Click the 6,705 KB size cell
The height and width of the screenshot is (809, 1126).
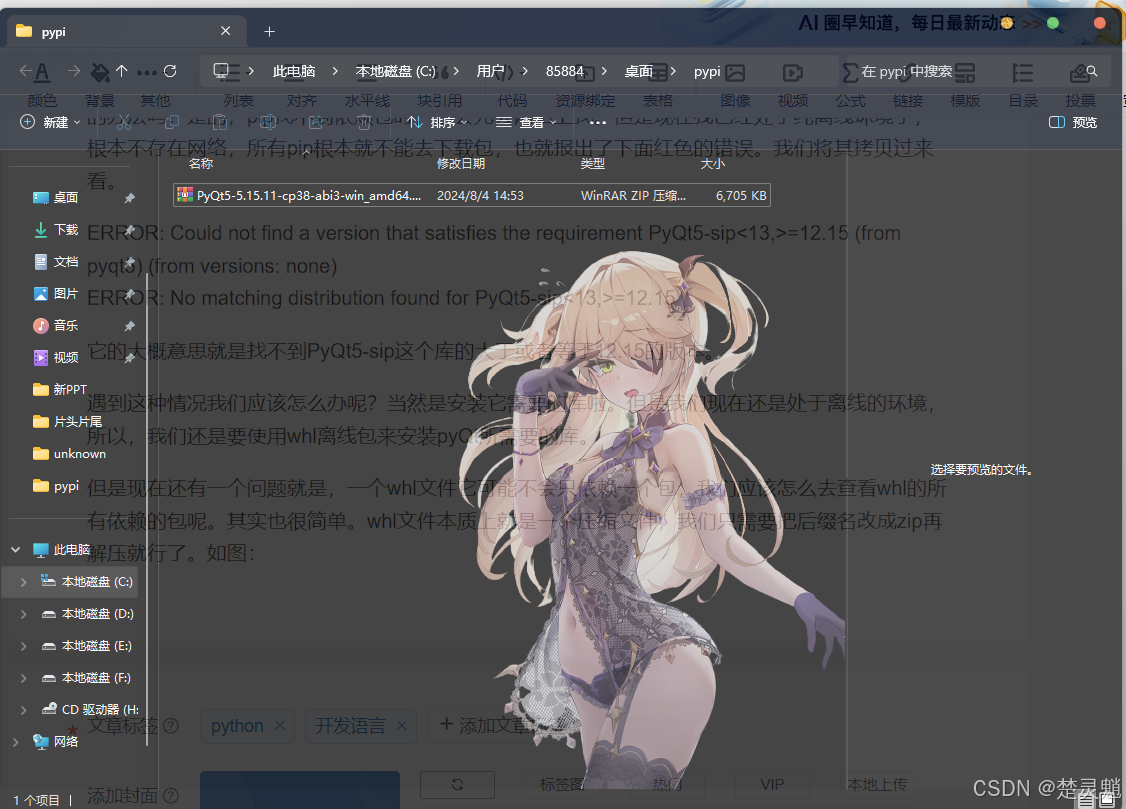(741, 195)
